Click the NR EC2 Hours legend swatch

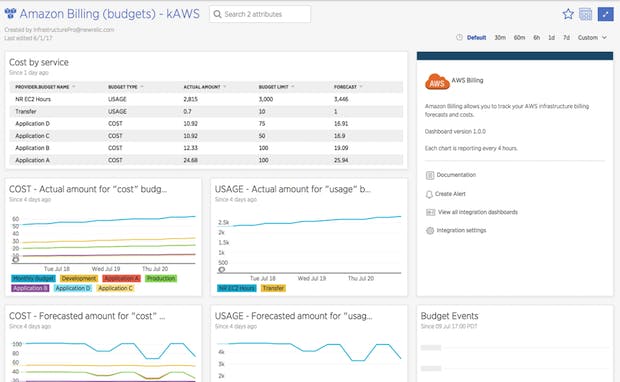[236, 288]
